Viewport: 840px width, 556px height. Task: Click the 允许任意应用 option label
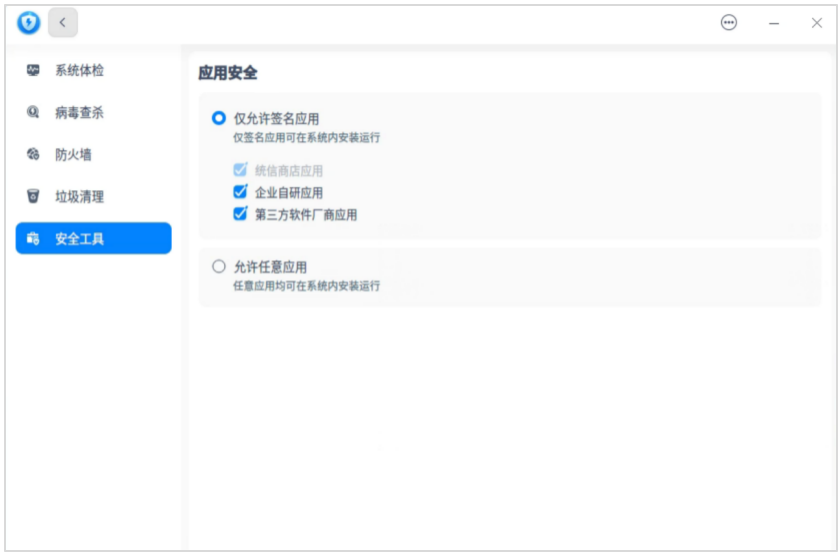pyautogui.click(x=270, y=267)
